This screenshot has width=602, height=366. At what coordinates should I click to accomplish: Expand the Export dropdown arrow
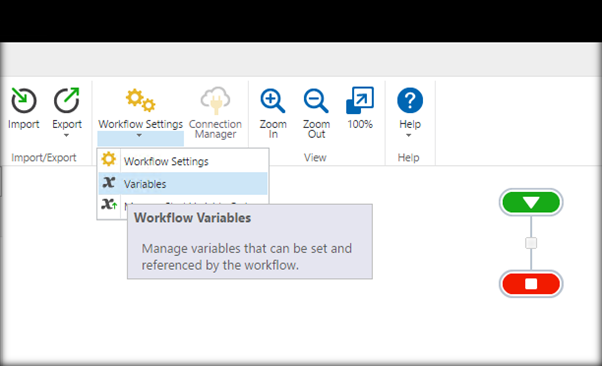click(66, 135)
